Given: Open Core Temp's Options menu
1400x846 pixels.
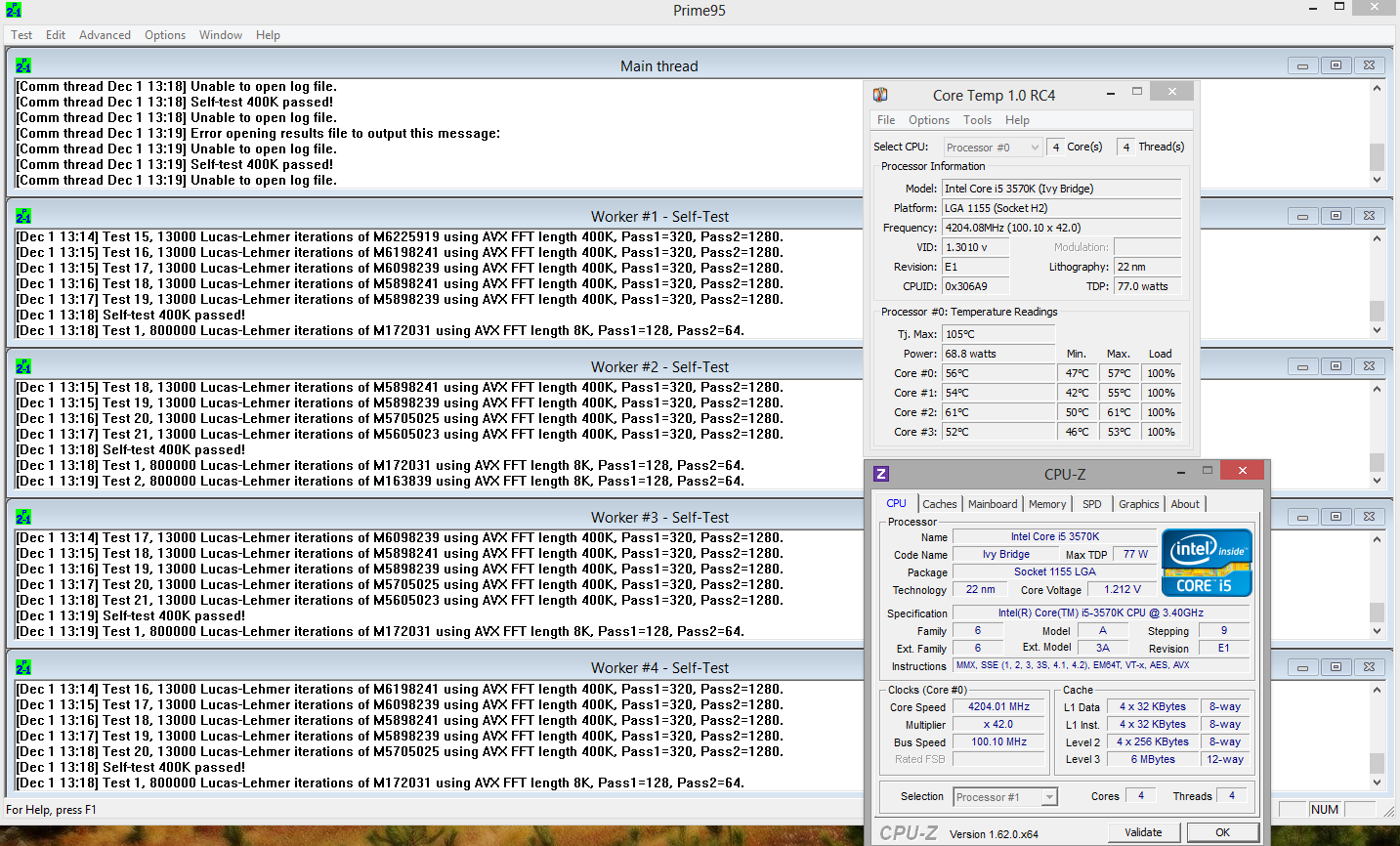Looking at the screenshot, I should tap(929, 120).
